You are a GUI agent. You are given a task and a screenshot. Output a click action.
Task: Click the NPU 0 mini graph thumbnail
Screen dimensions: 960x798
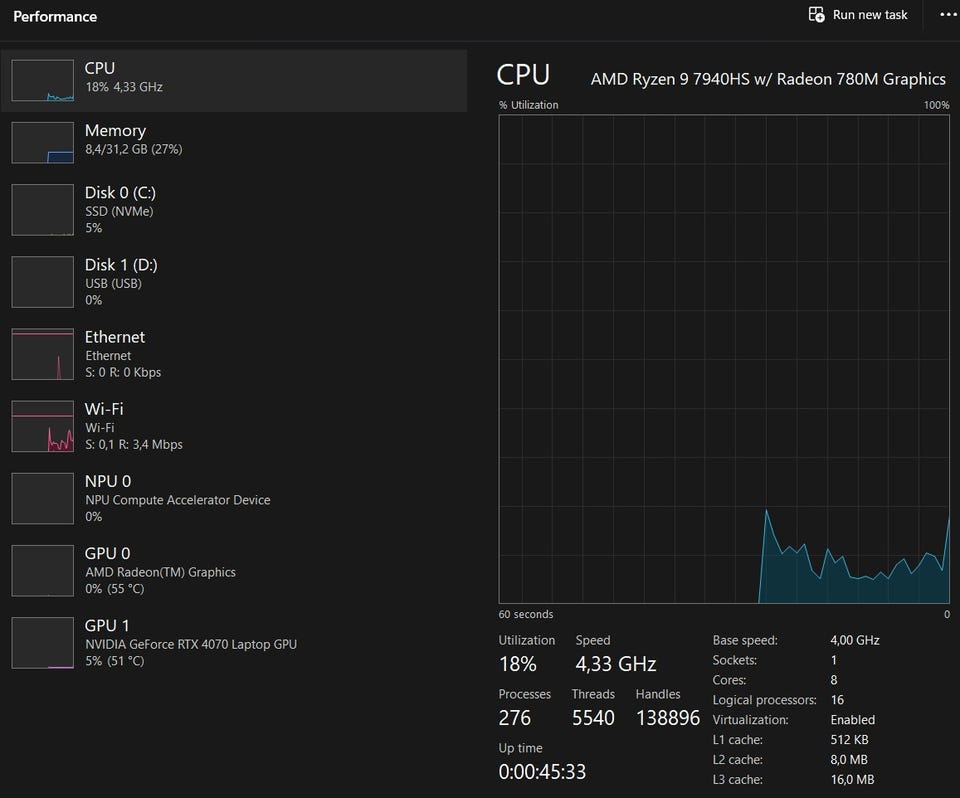43,499
